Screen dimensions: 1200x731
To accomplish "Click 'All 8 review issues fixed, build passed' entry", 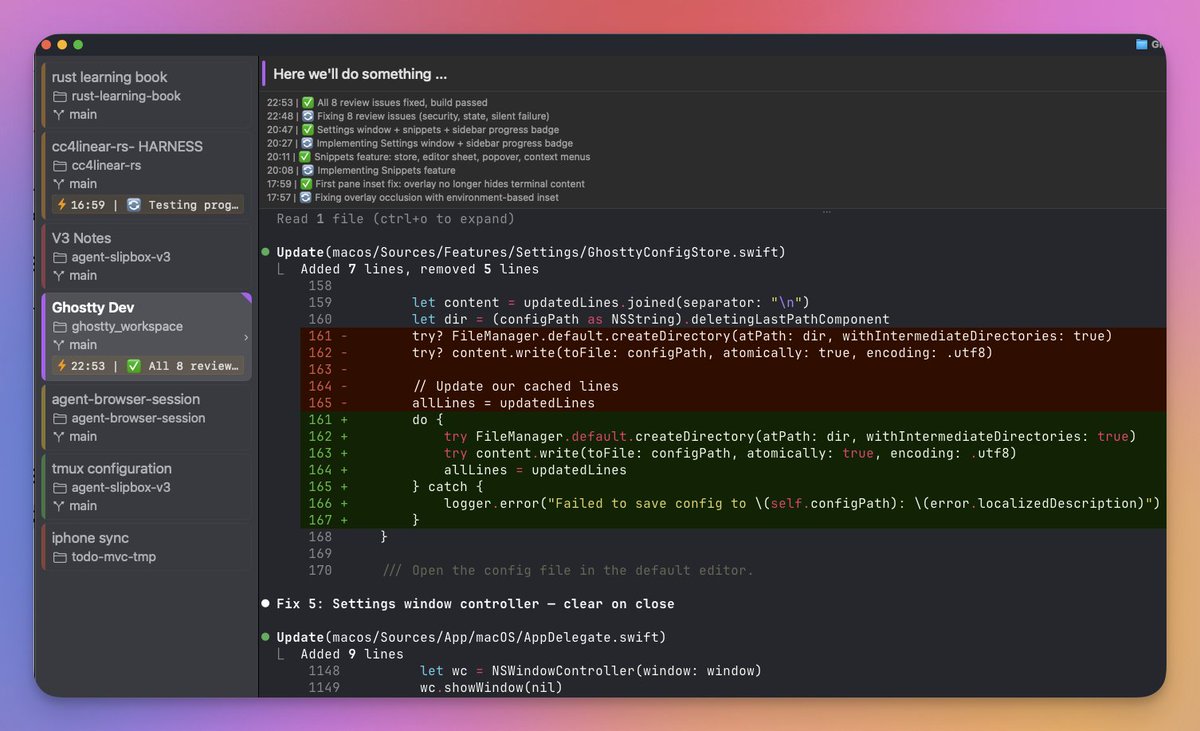I will point(402,103).
